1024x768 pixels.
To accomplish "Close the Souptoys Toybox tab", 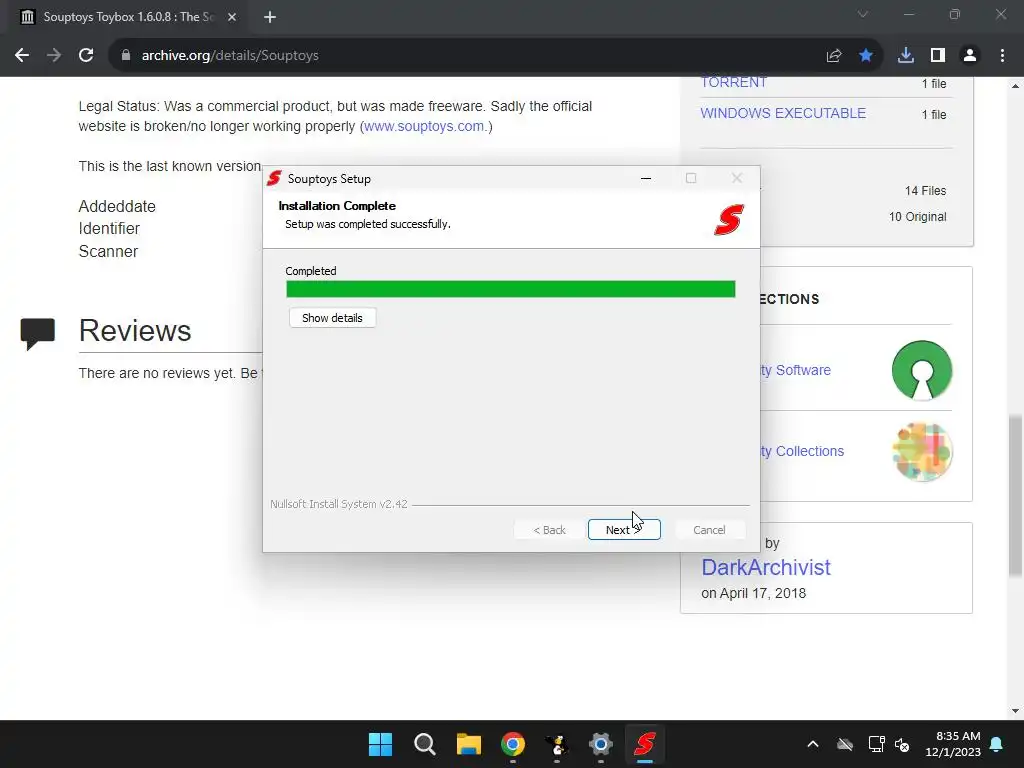I will pyautogui.click(x=232, y=17).
